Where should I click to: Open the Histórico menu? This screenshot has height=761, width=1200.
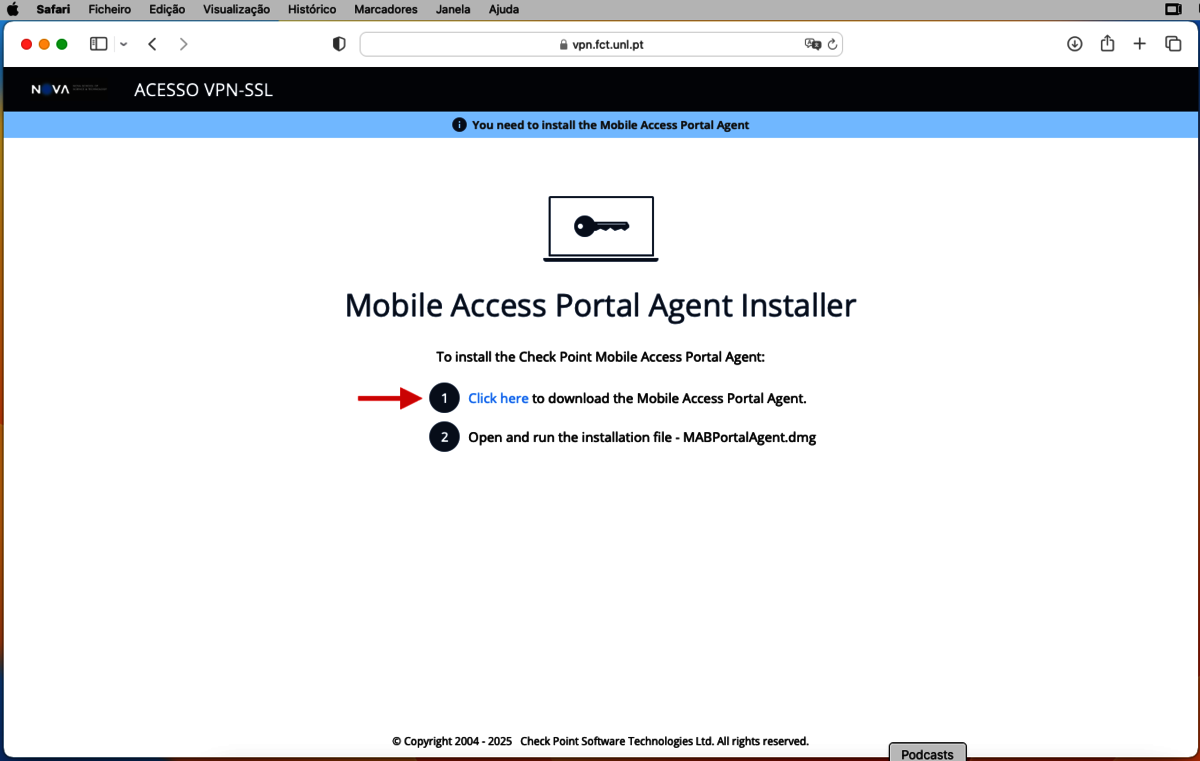point(312,9)
